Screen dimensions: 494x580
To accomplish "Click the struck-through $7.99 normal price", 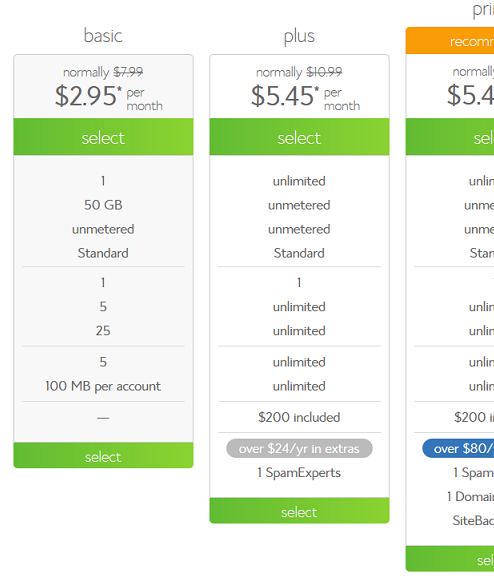I will (128, 71).
